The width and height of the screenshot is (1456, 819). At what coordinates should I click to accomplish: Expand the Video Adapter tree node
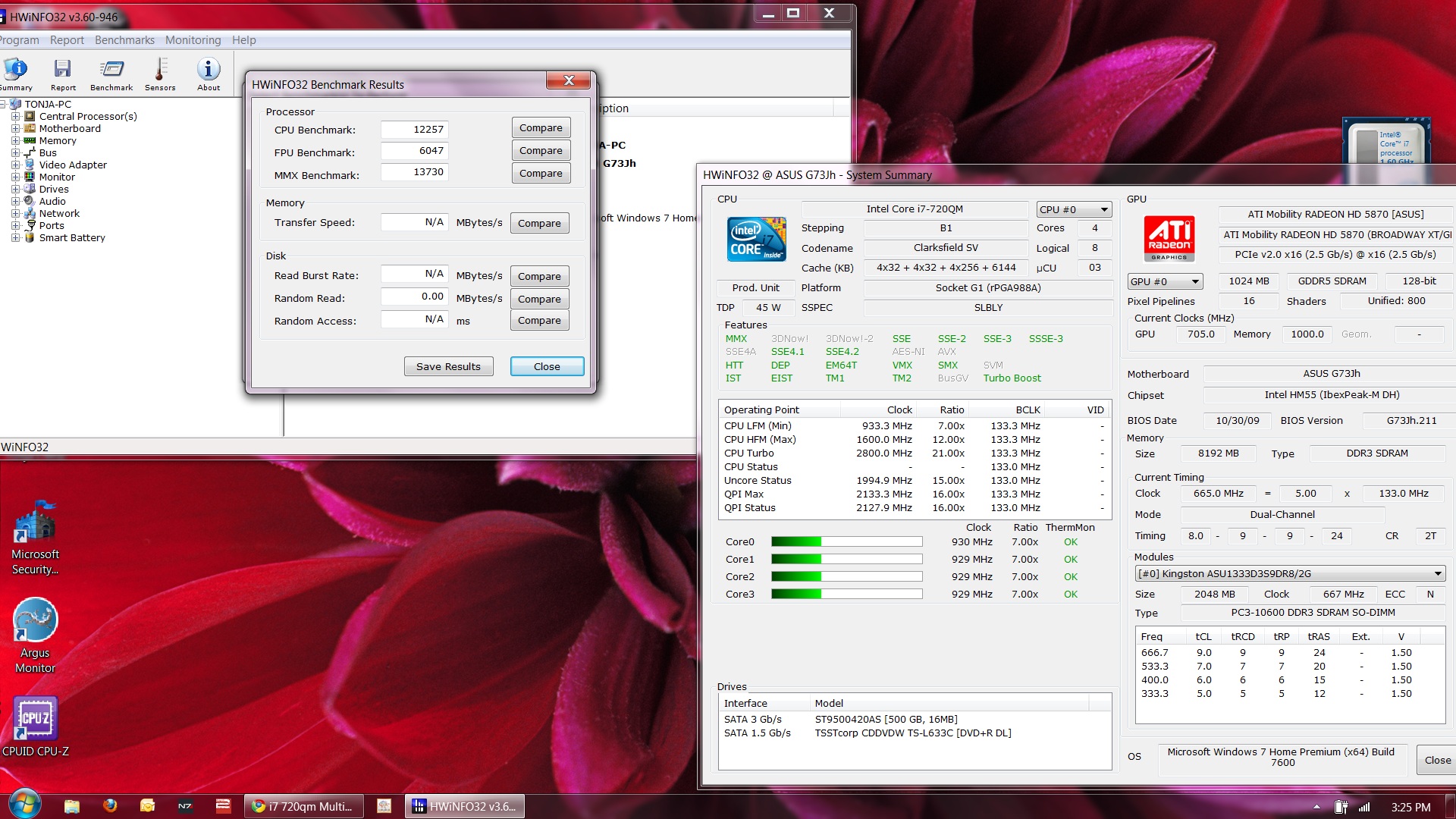(15, 165)
